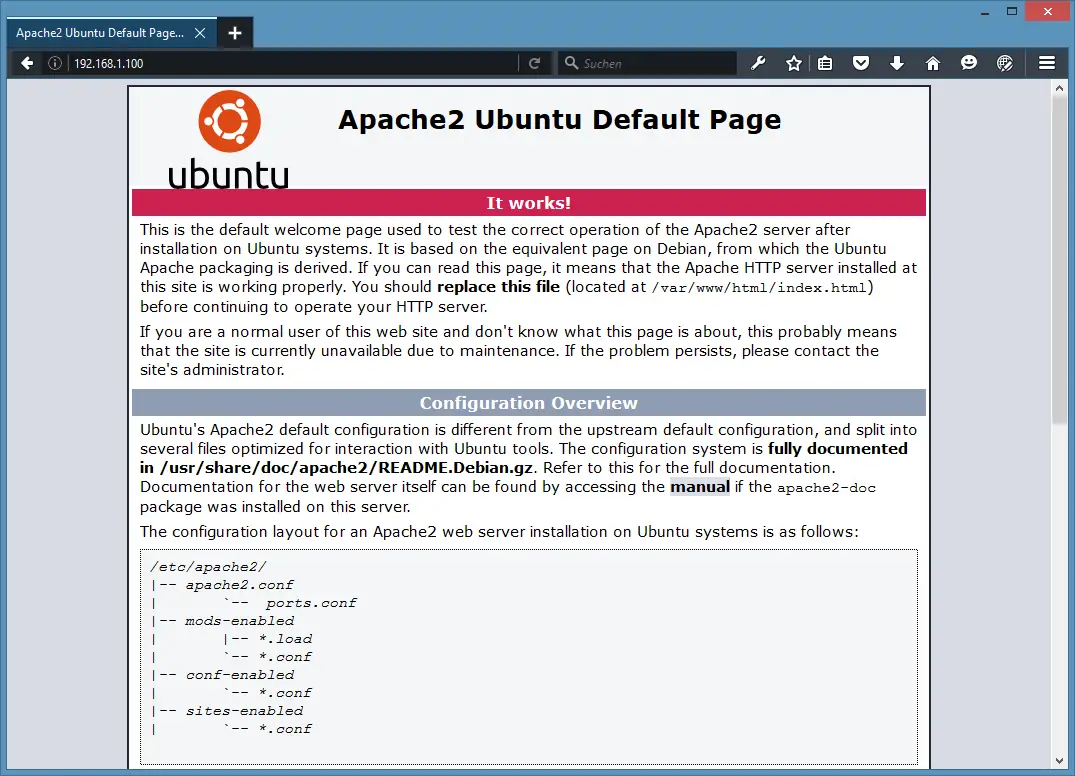Go to the home page
1075x776 pixels.
pyautogui.click(x=932, y=64)
